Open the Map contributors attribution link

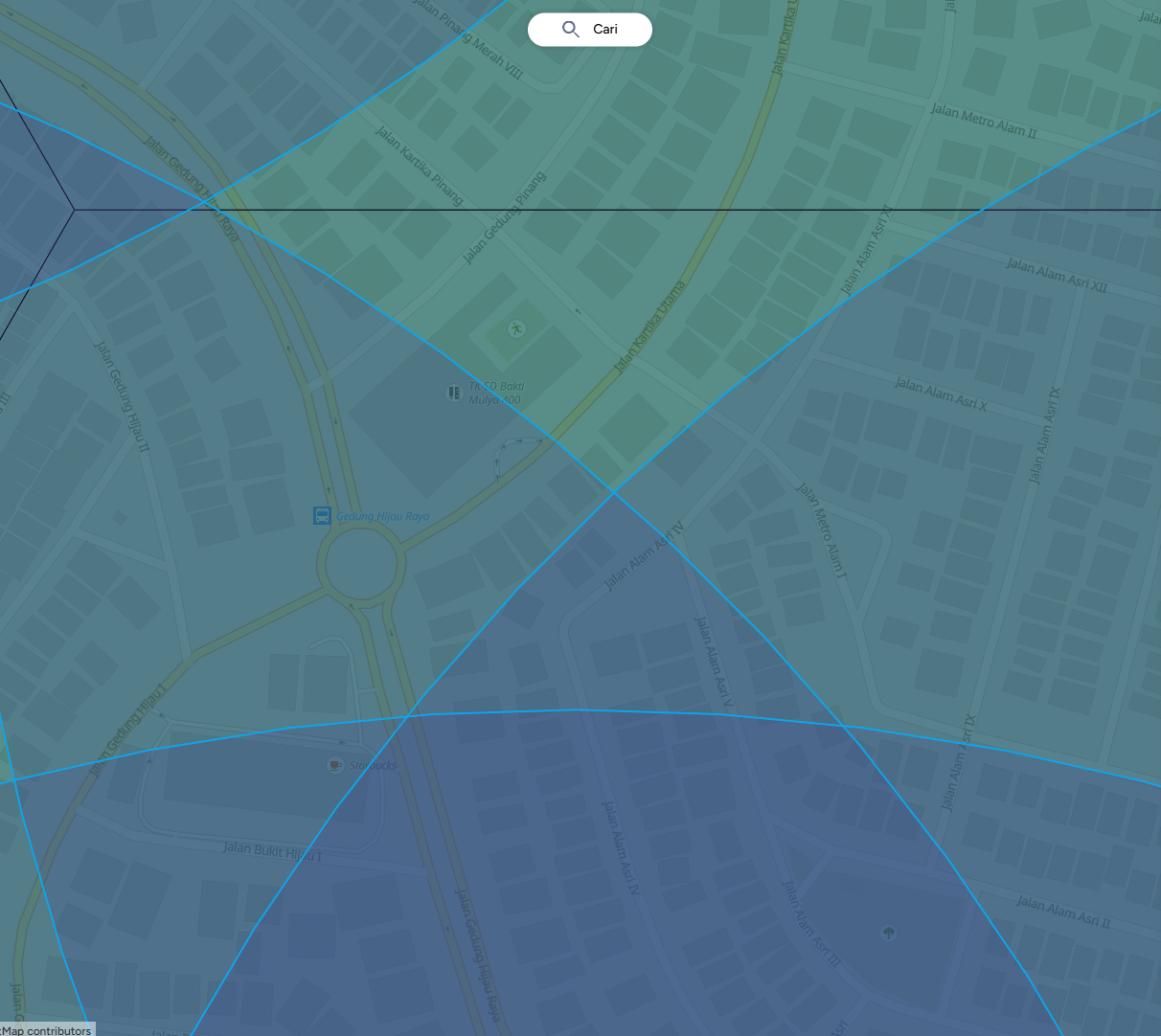[x=46, y=1030]
